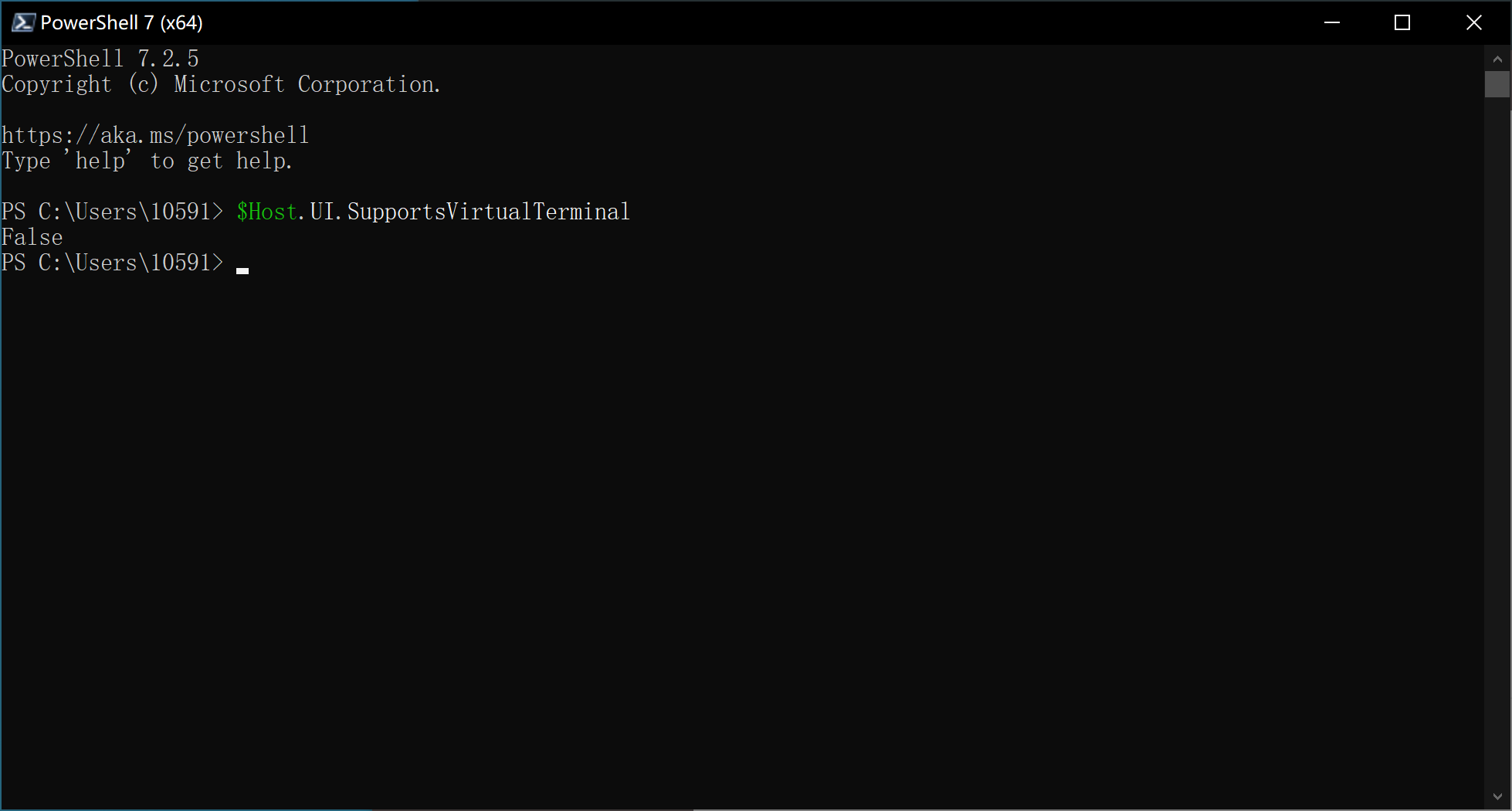This screenshot has height=811, width=1512.
Task: Click the close icon on the title bar
Action: (x=1474, y=22)
